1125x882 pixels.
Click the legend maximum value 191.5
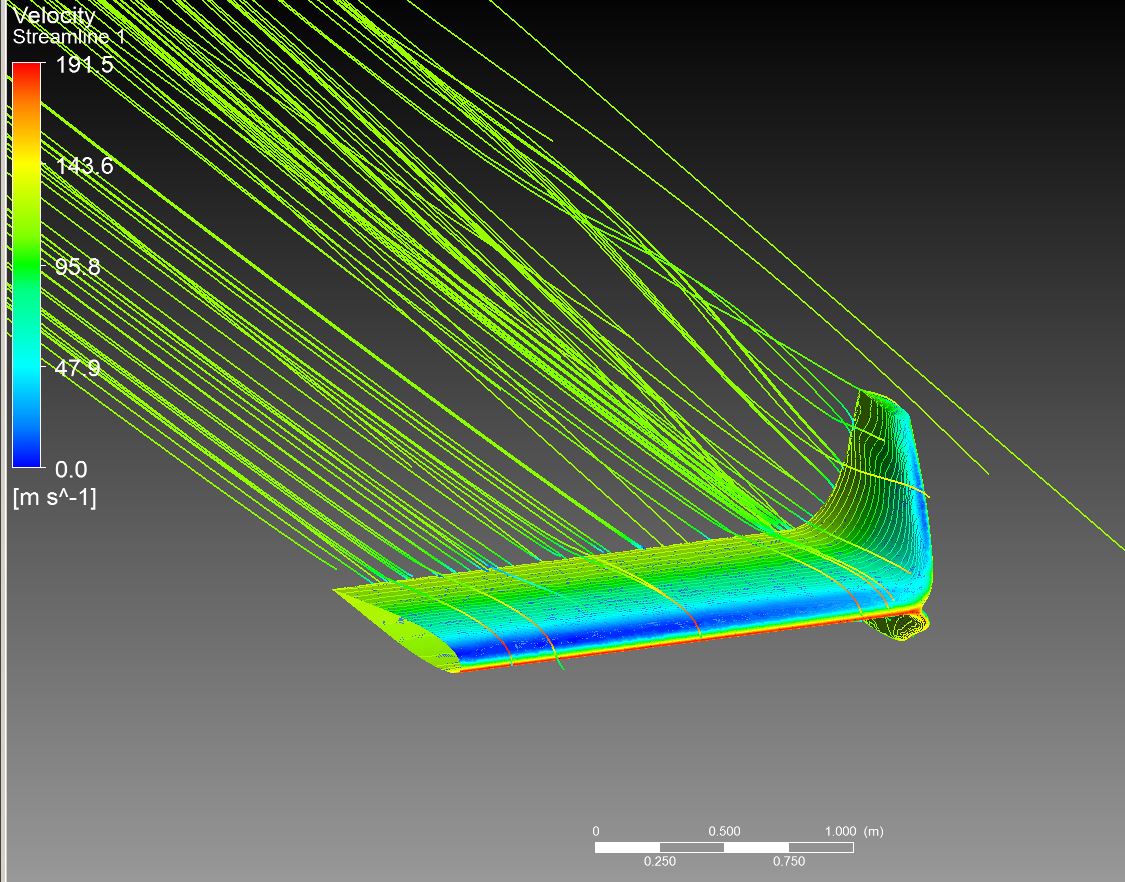point(85,65)
